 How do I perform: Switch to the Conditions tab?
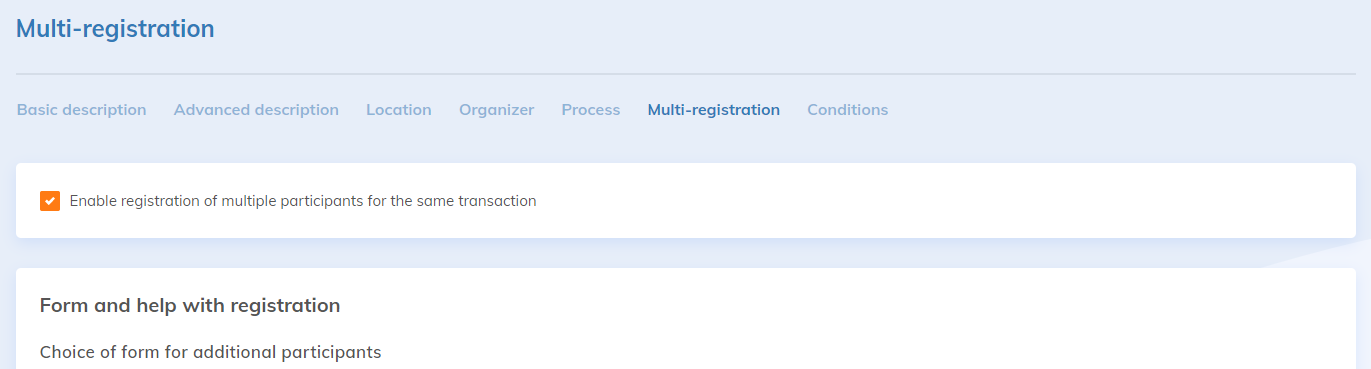coord(847,110)
